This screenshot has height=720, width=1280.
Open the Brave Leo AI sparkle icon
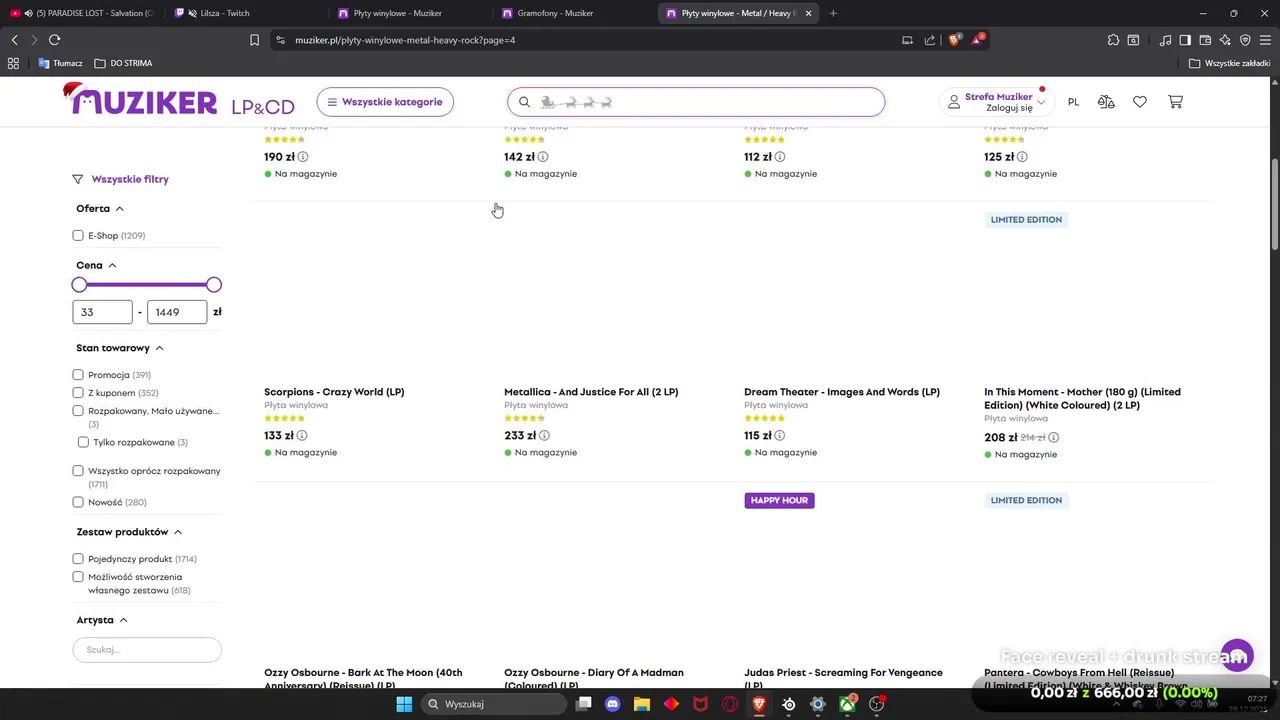point(1225,40)
